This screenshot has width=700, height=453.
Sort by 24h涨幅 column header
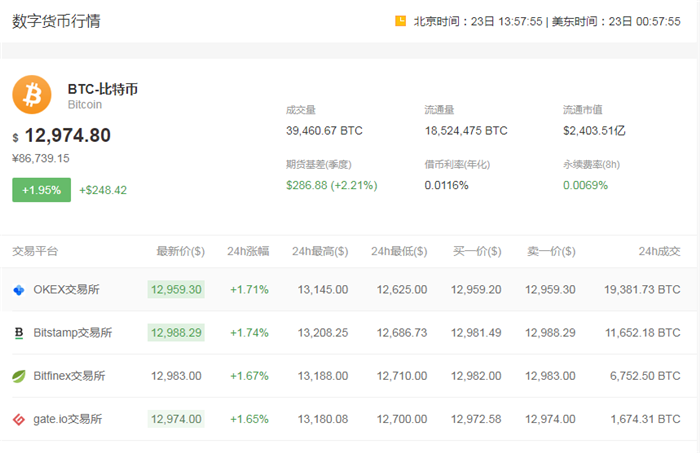pyautogui.click(x=248, y=251)
